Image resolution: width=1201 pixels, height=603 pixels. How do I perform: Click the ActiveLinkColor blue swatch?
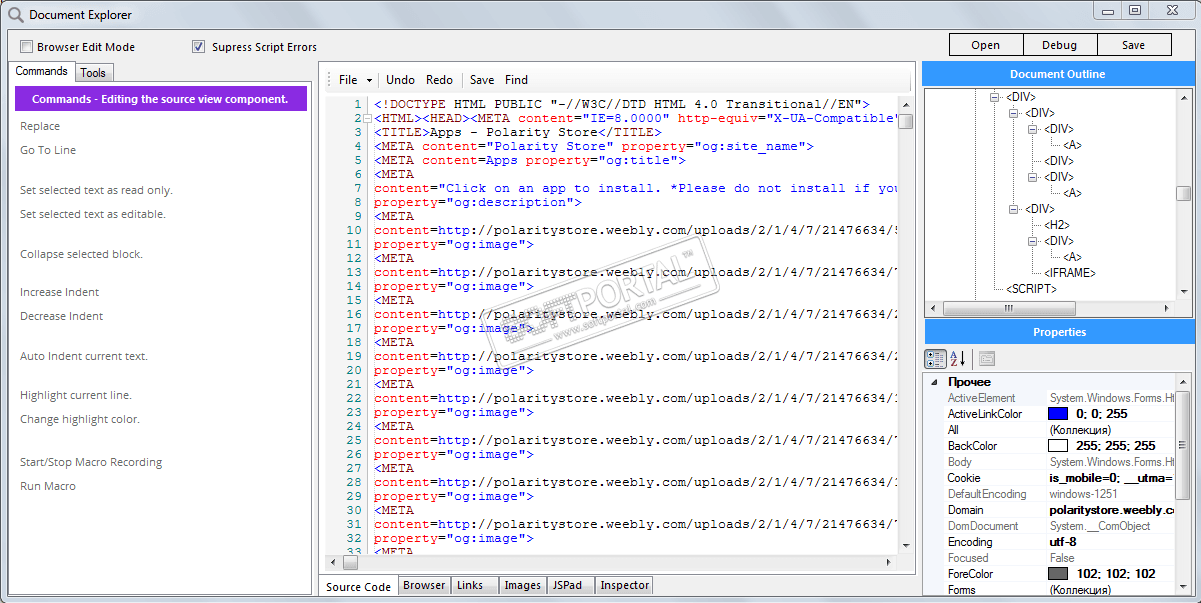coord(1058,414)
